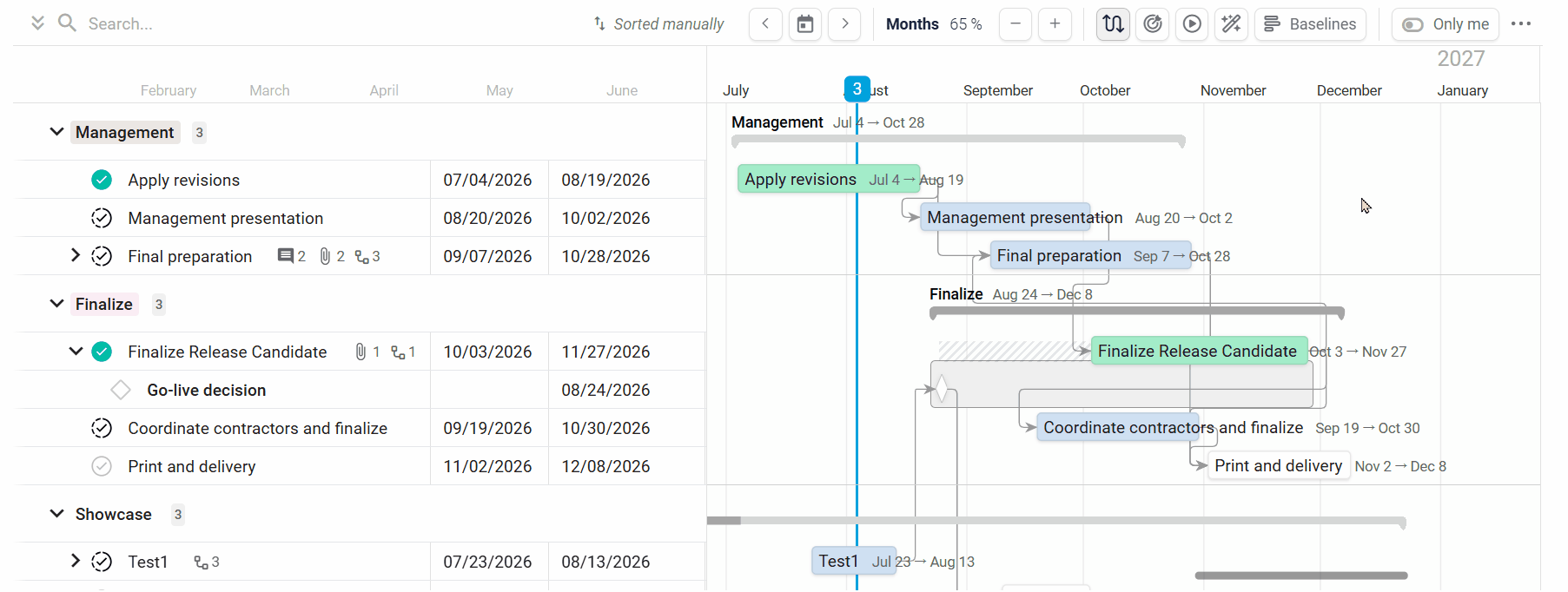Click the Apply revisions end date 08/19/2026

[x=605, y=180]
